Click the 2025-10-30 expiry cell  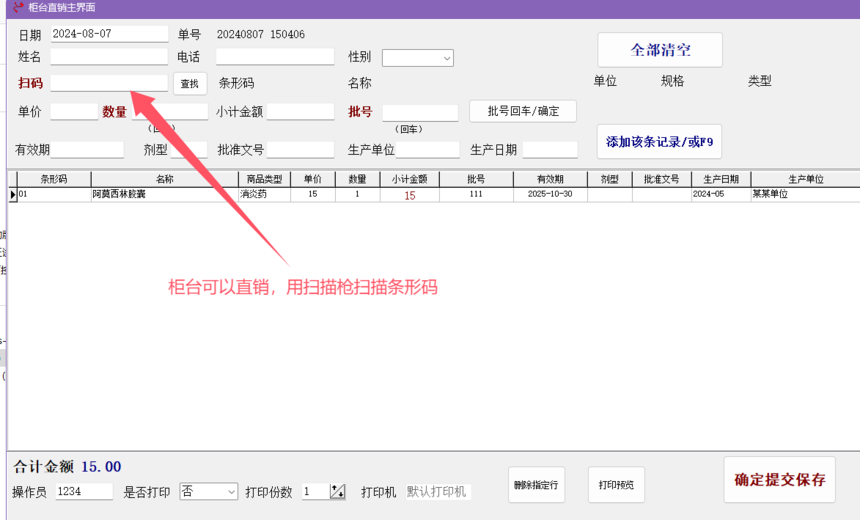(x=550, y=194)
